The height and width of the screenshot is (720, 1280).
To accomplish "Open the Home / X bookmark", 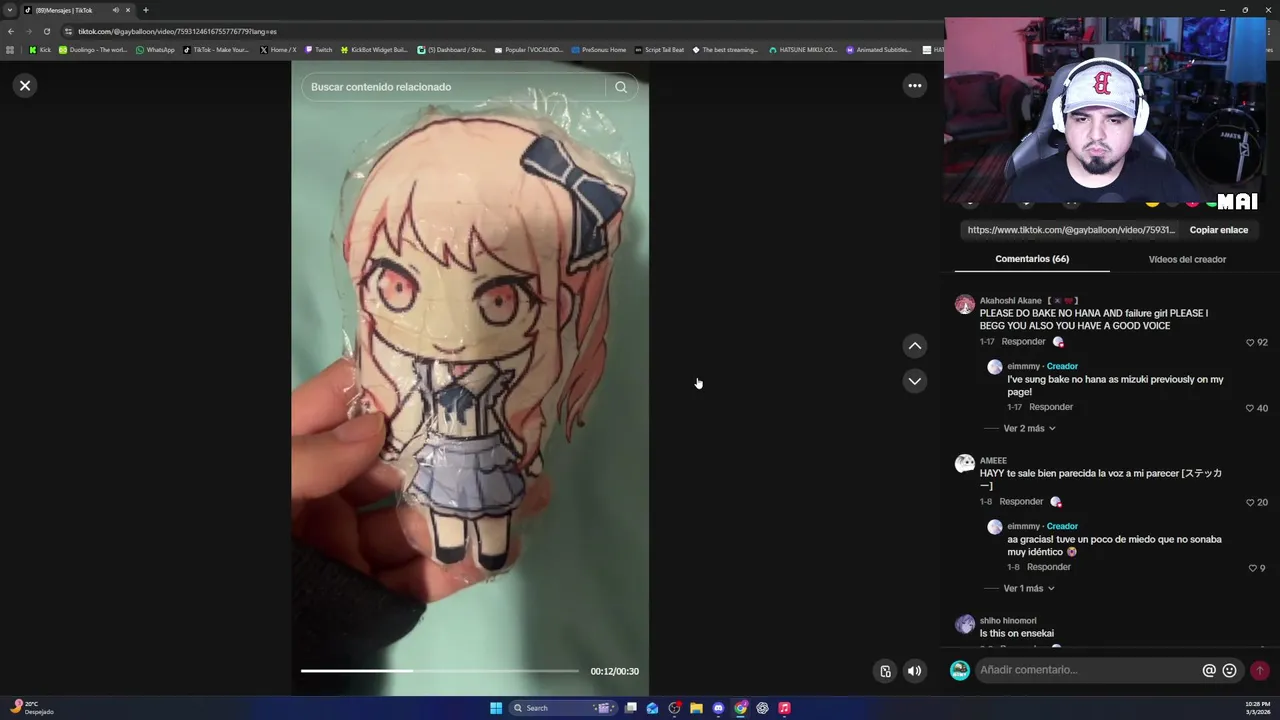I will click(x=278, y=50).
